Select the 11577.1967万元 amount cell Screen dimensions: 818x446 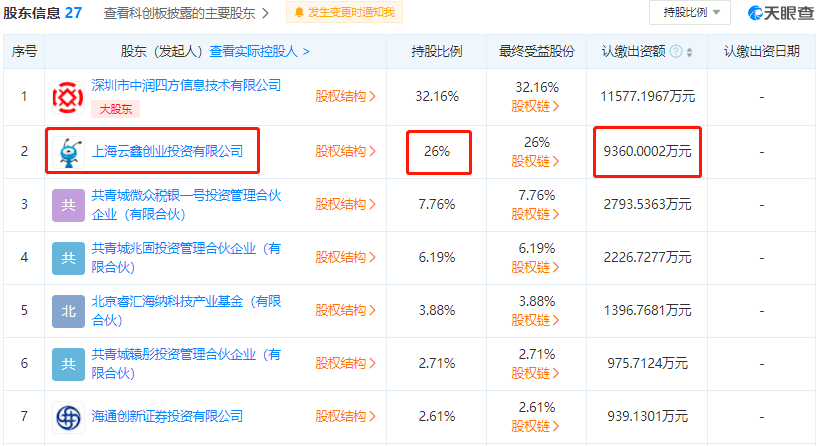click(647, 97)
